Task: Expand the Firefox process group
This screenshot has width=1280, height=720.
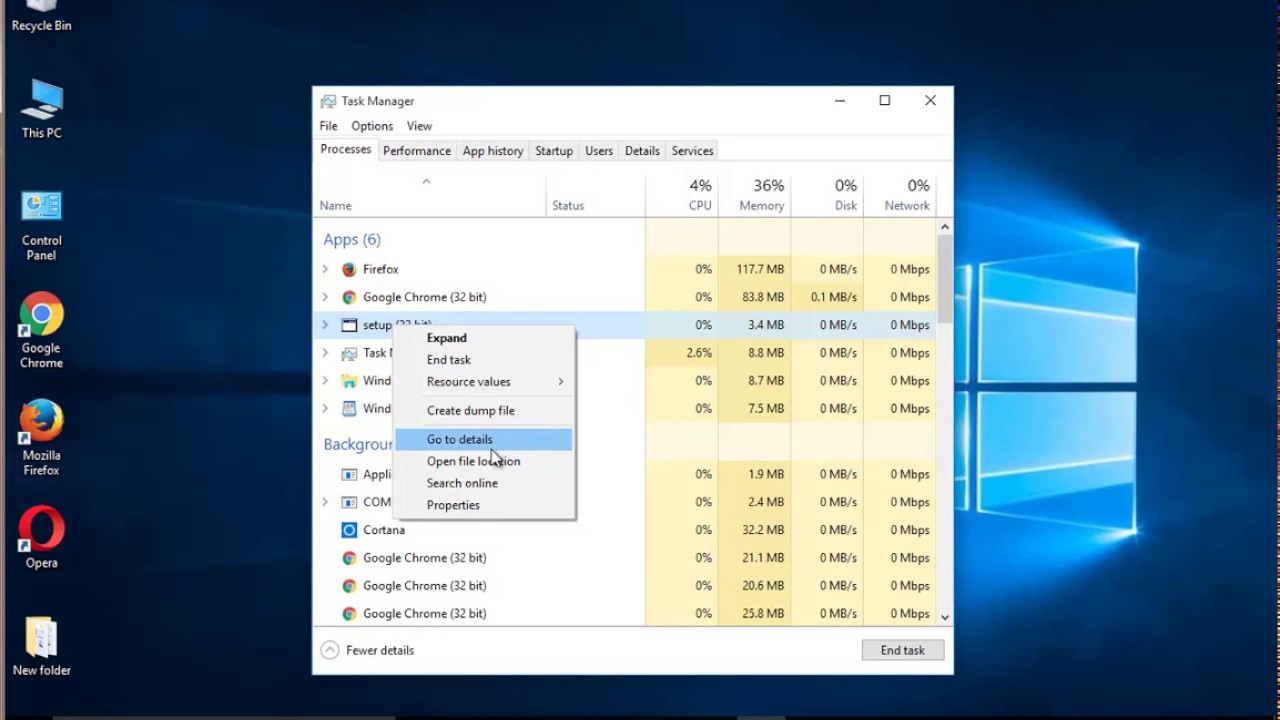Action: coord(325,269)
